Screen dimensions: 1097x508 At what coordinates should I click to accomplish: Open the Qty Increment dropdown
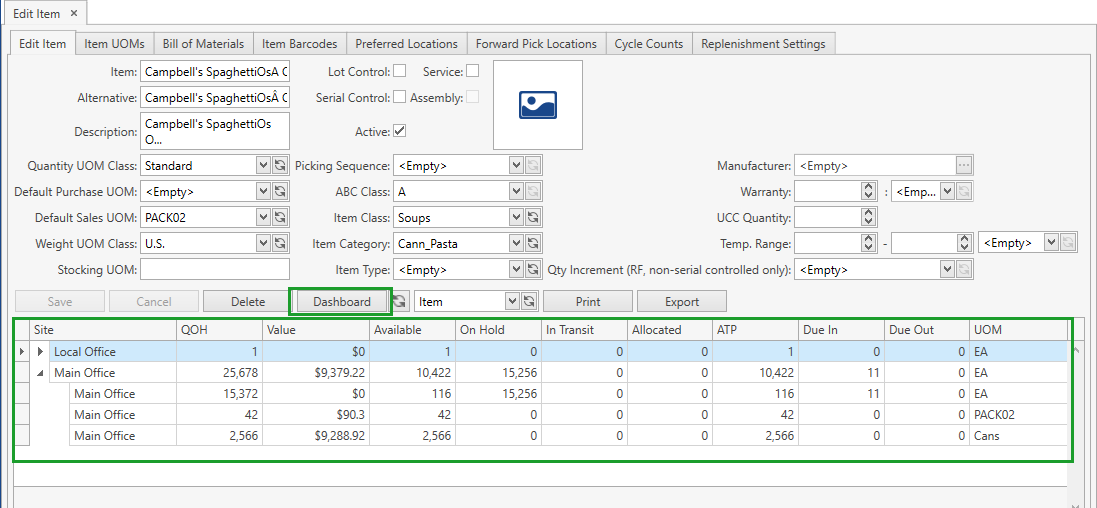coord(947,270)
